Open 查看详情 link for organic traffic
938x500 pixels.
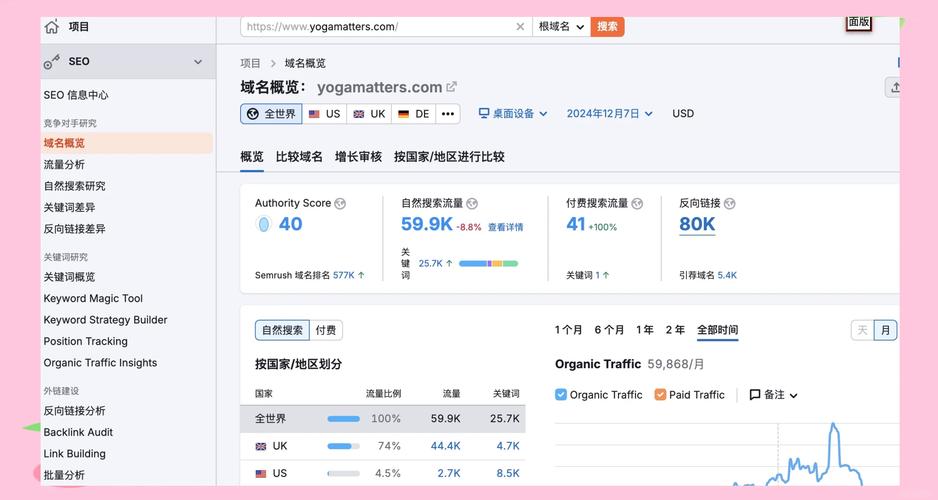pos(505,227)
